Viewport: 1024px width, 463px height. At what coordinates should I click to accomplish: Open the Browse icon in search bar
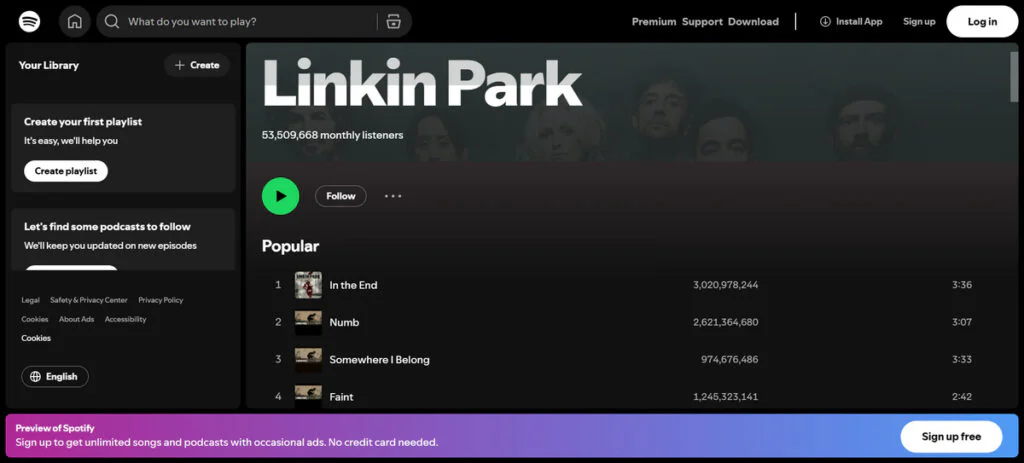coord(393,22)
